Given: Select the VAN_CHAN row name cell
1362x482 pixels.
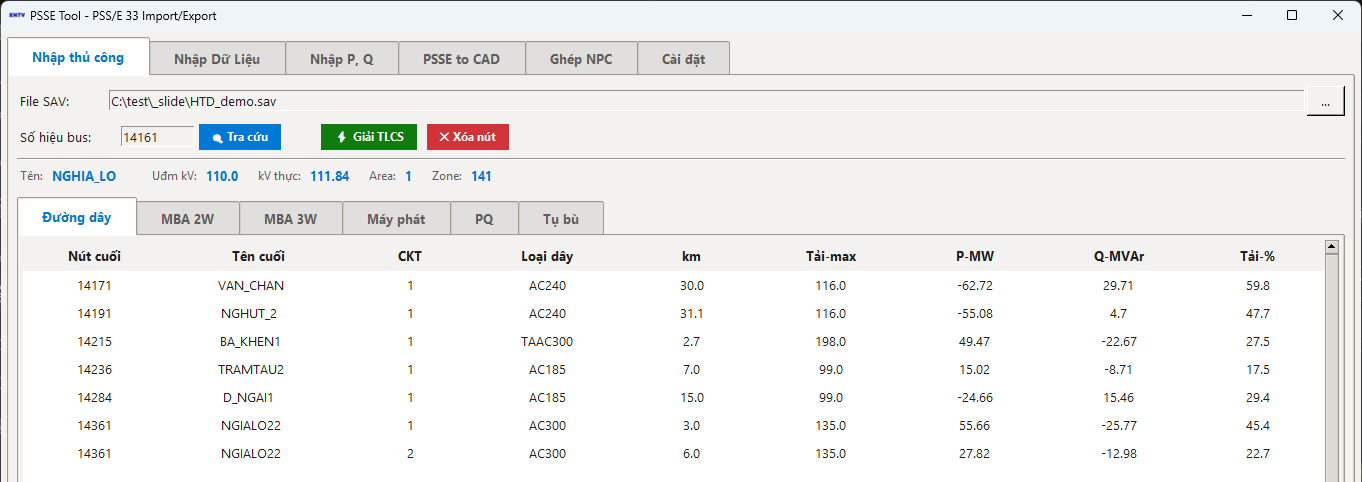Looking at the screenshot, I should tap(251, 285).
